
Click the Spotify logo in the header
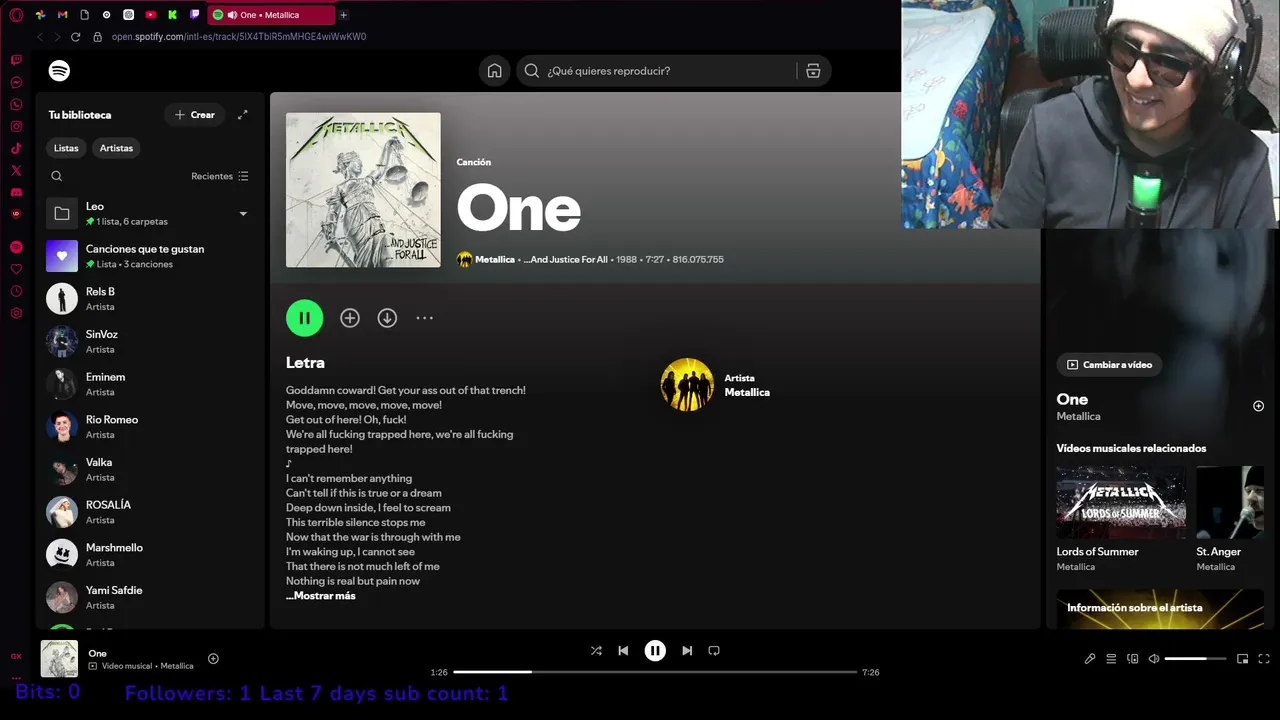[x=59, y=71]
